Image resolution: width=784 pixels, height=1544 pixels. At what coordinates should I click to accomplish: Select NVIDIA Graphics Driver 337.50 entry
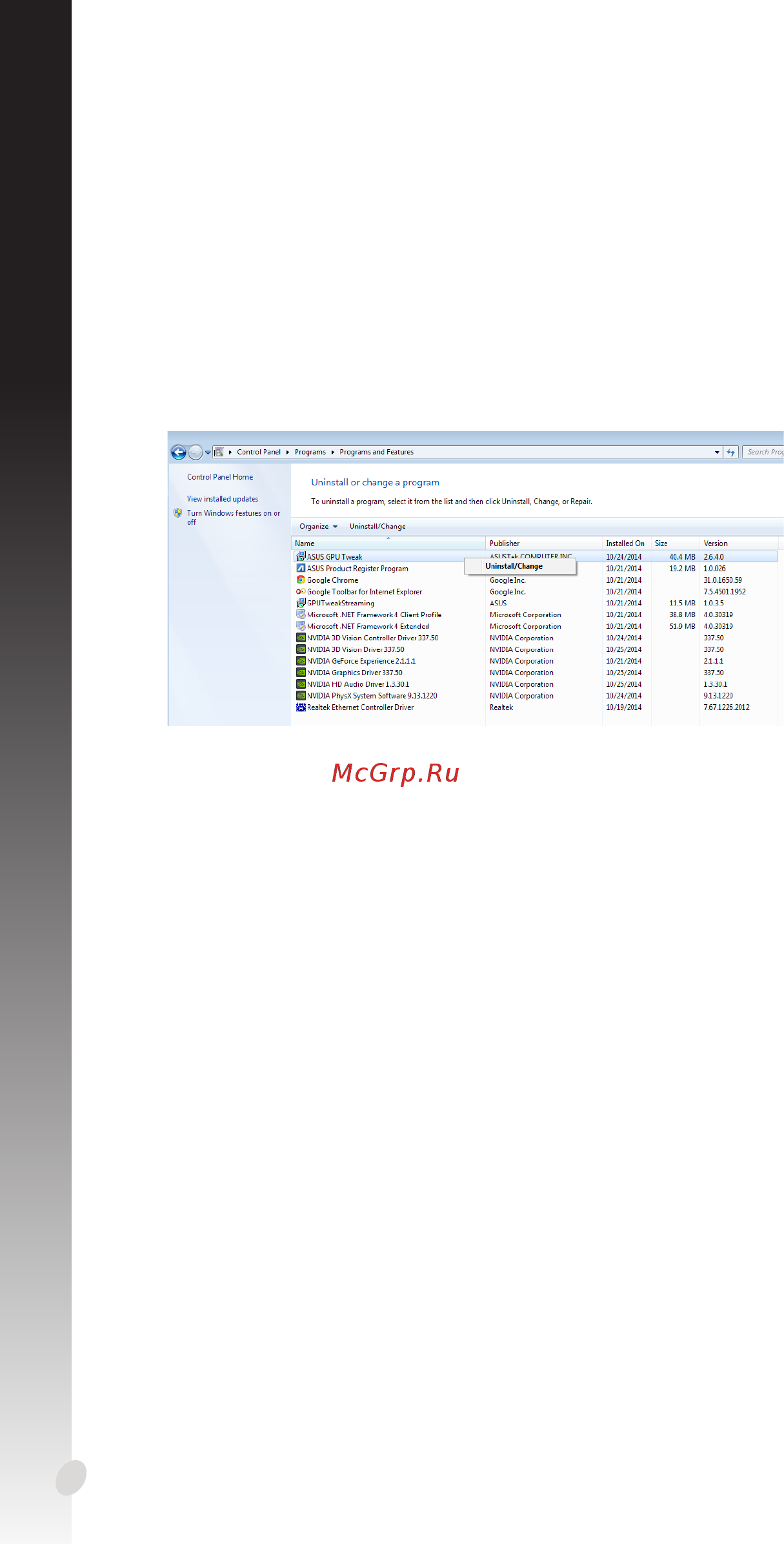point(355,673)
